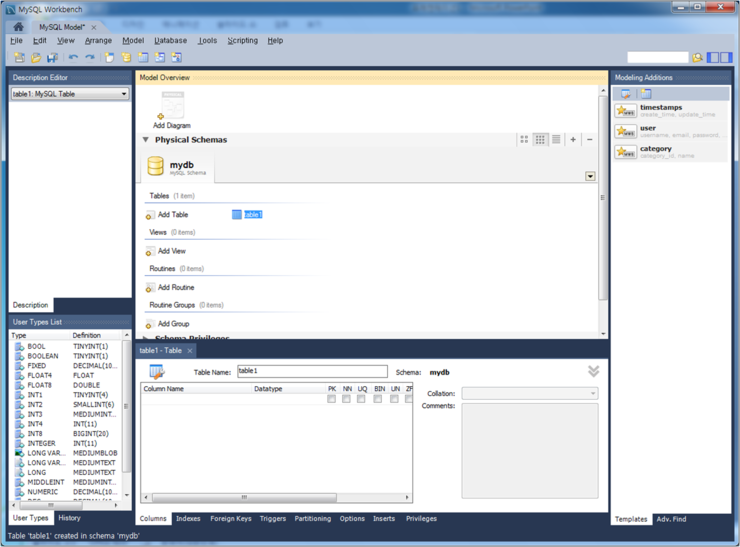This screenshot has width=740, height=547.
Task: Select the BOOLEAN user type row
Action: [x=66, y=356]
